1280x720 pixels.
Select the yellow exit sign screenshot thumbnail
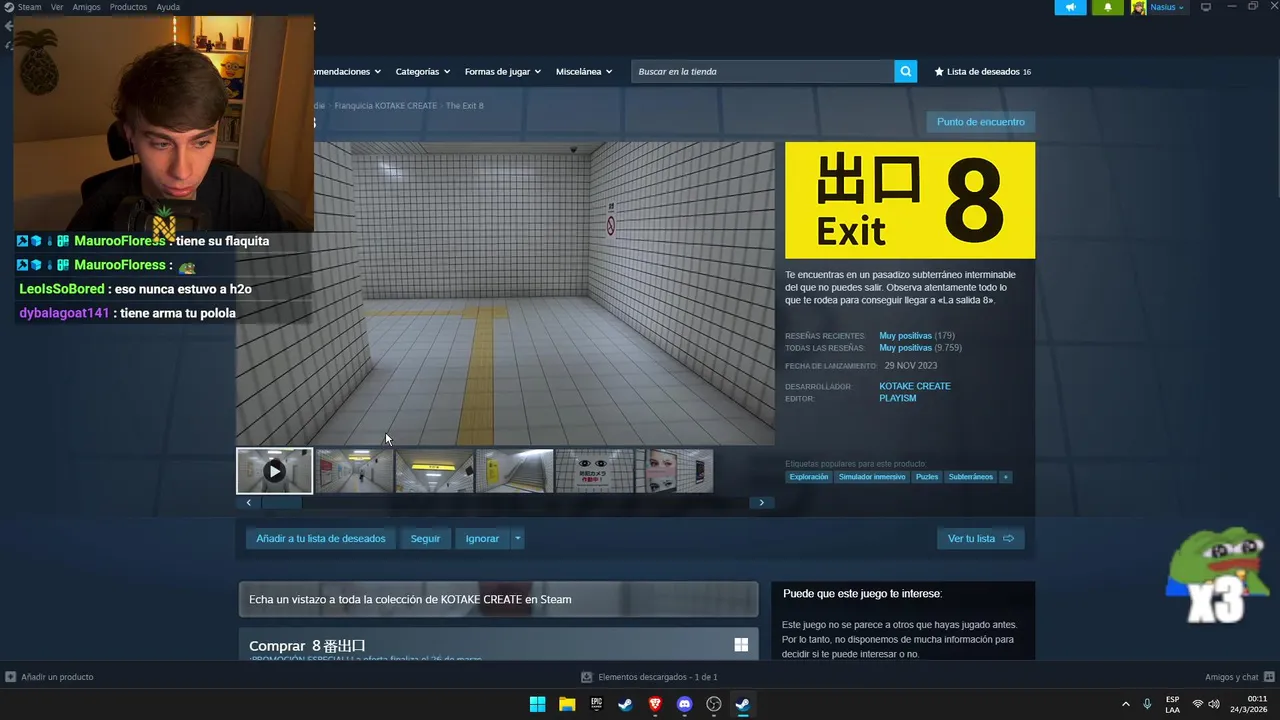pos(435,471)
